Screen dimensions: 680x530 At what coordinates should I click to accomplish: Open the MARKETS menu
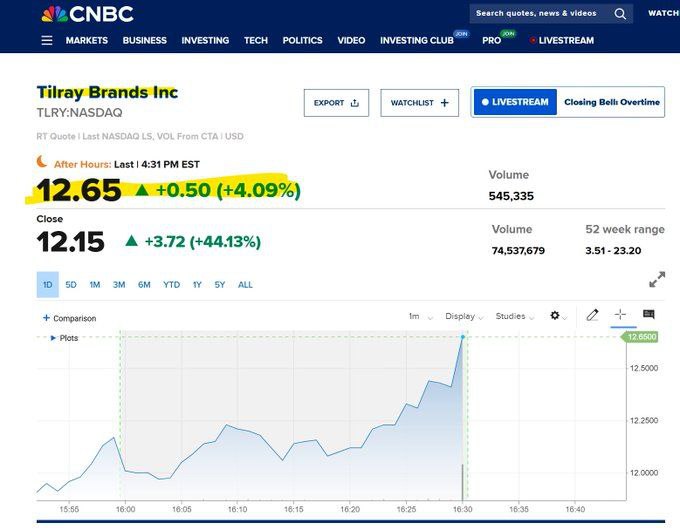[87, 41]
